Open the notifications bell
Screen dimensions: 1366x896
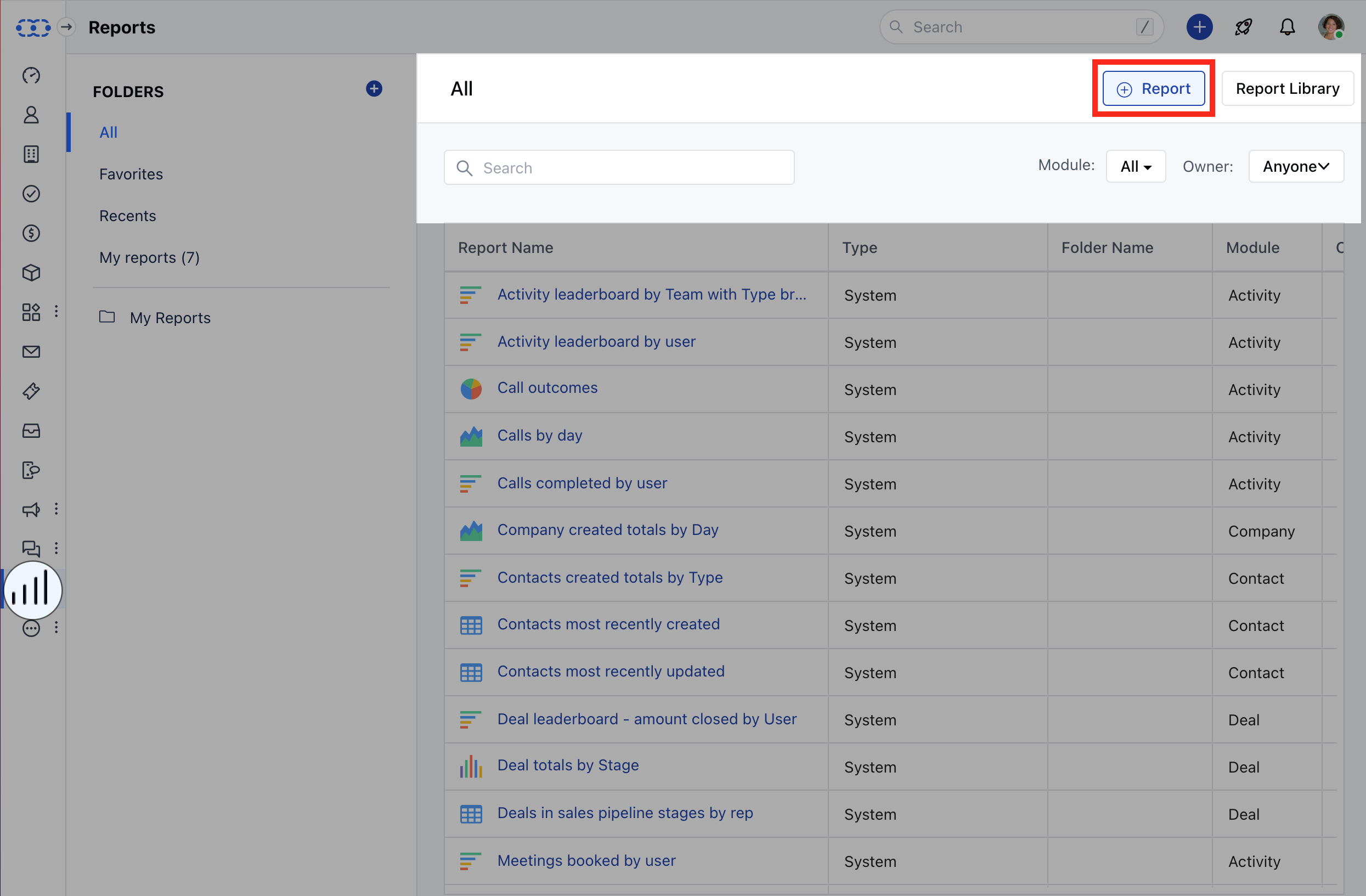tap(1287, 26)
